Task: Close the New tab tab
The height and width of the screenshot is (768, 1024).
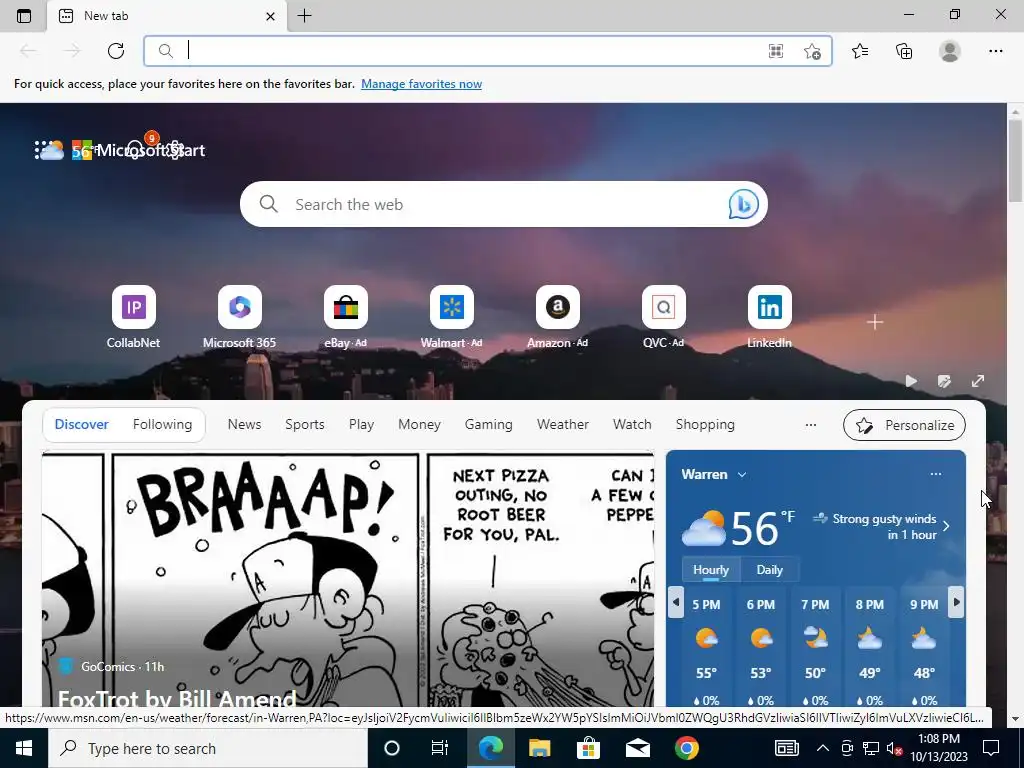Action: click(x=270, y=16)
